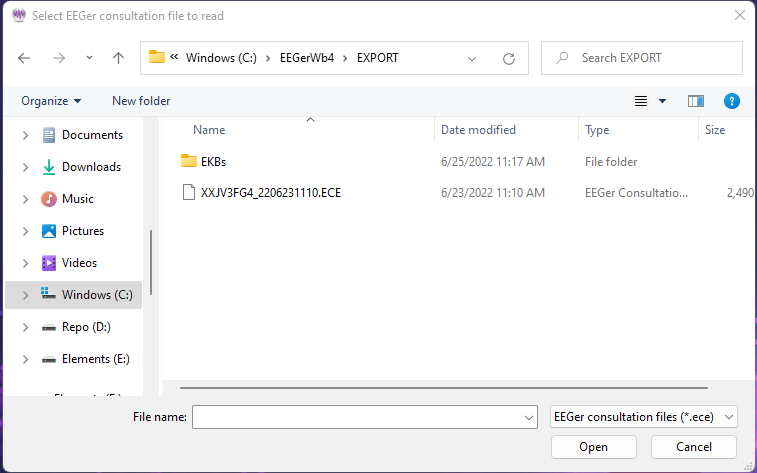Expand the Music tree node
This screenshot has height=473, width=757.
click(x=26, y=199)
